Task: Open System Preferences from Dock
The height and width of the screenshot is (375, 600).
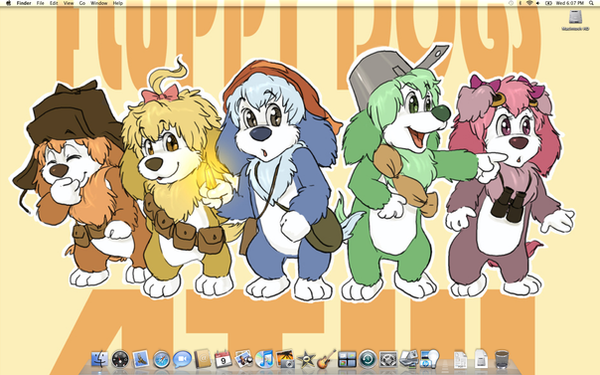Action: click(x=388, y=359)
